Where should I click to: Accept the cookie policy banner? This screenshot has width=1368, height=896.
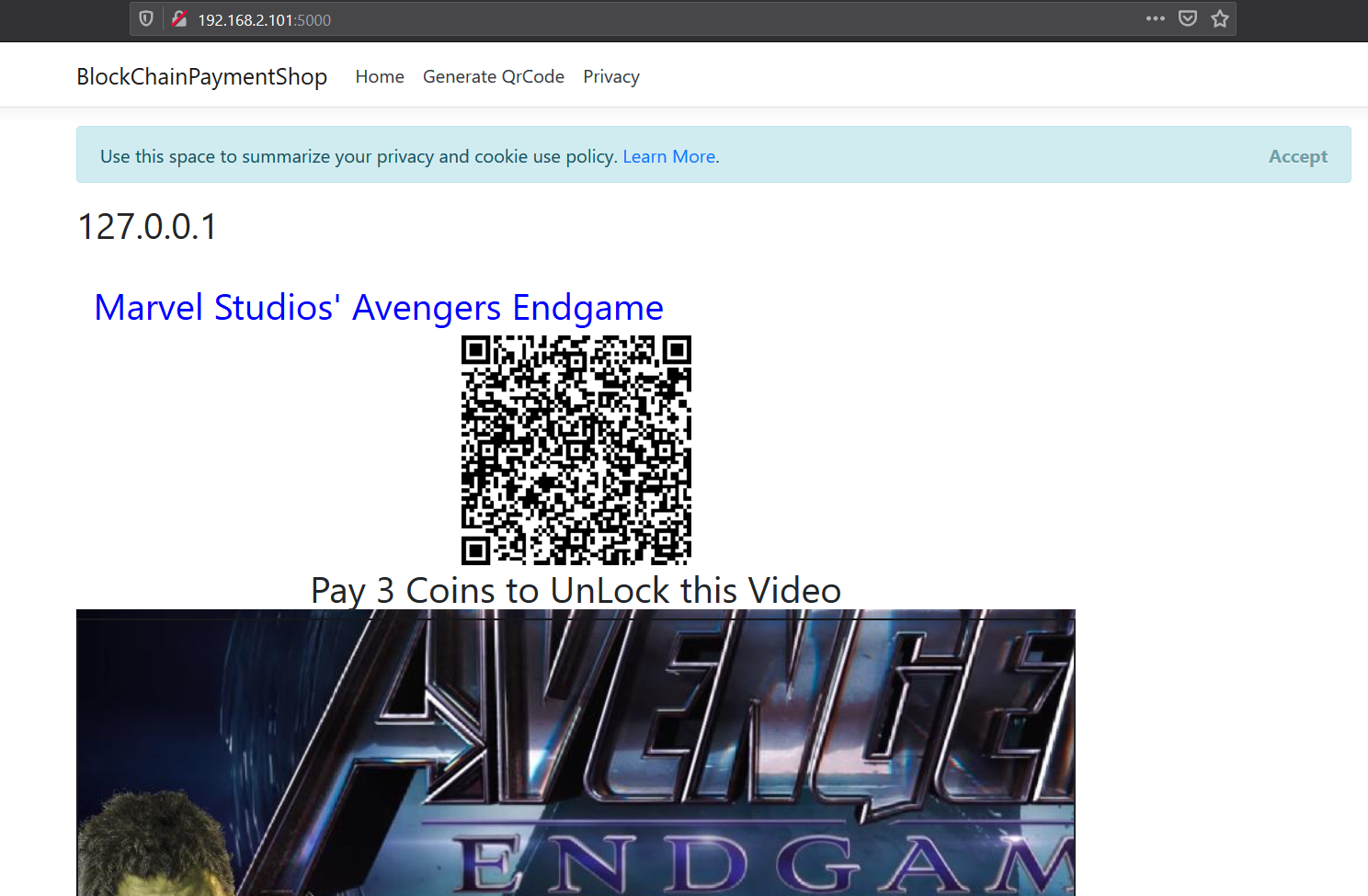tap(1298, 156)
